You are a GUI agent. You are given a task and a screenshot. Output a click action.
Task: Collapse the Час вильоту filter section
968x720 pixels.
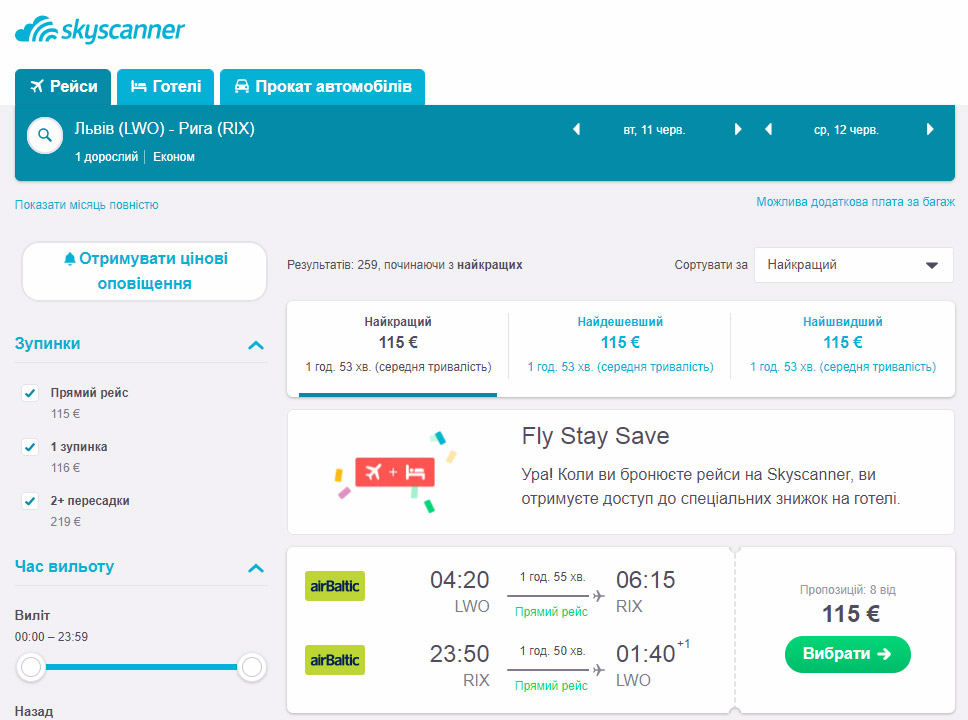pyautogui.click(x=256, y=567)
